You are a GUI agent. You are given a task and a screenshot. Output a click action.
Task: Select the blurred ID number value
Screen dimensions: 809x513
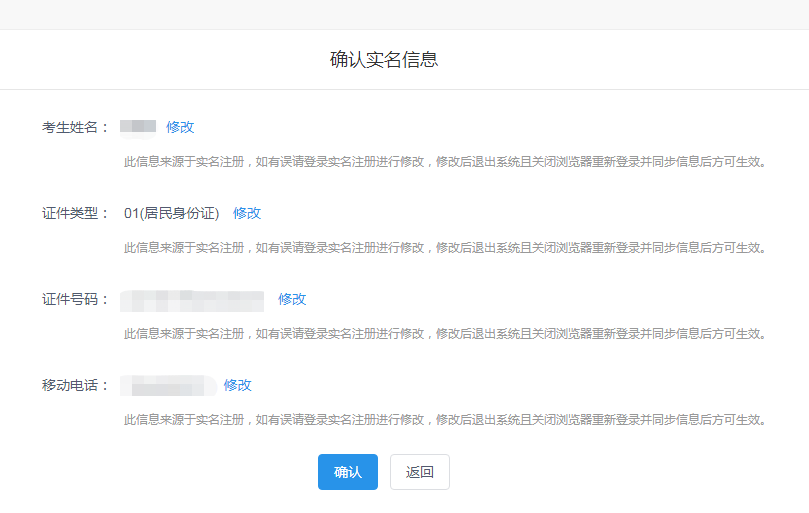click(192, 300)
